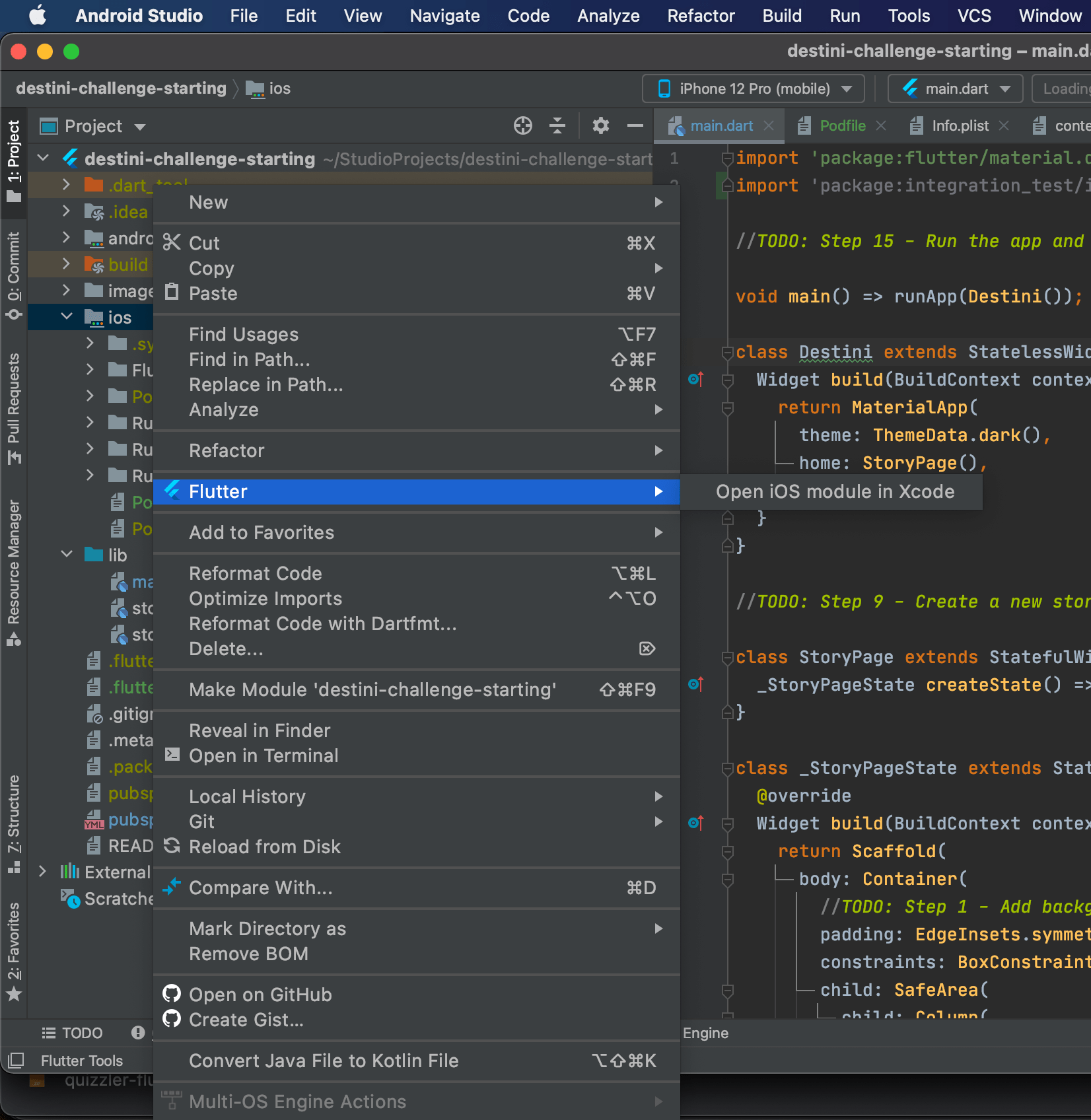
Task: Open the main.dart run configuration dropdown
Action: [x=955, y=88]
